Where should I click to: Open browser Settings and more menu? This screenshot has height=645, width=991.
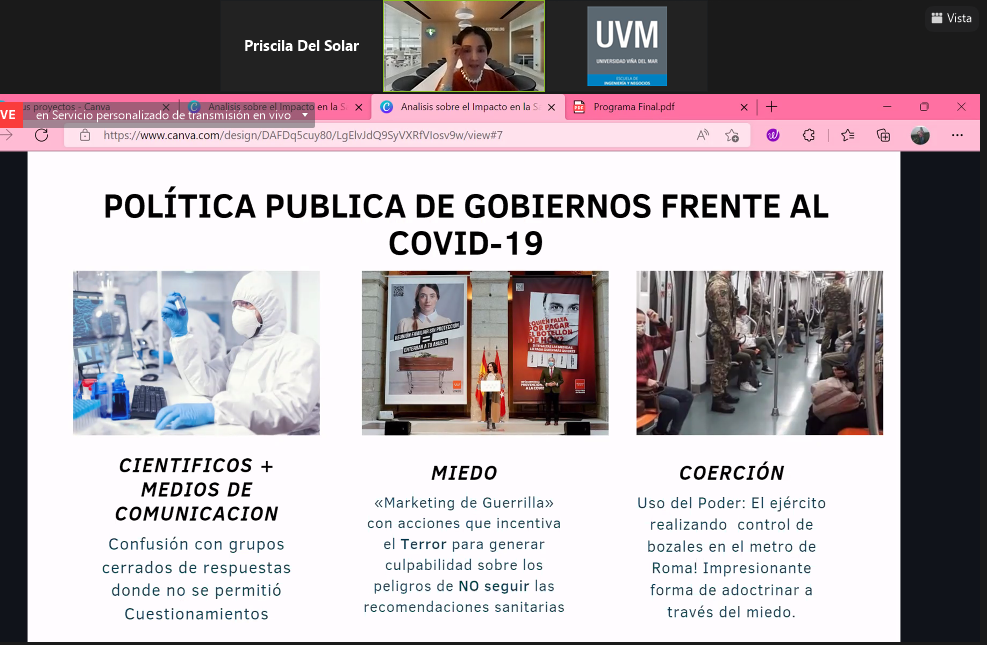point(957,135)
